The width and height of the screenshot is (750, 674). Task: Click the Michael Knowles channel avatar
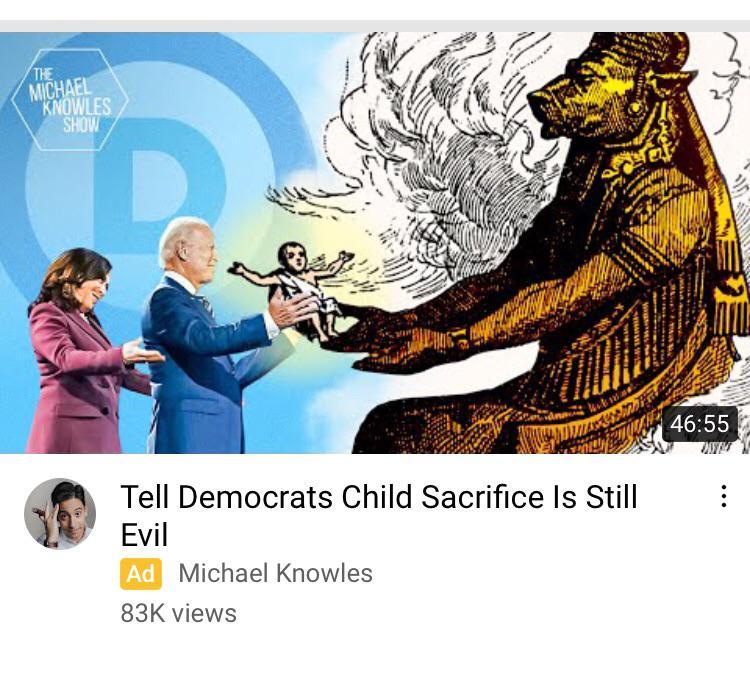[60, 513]
